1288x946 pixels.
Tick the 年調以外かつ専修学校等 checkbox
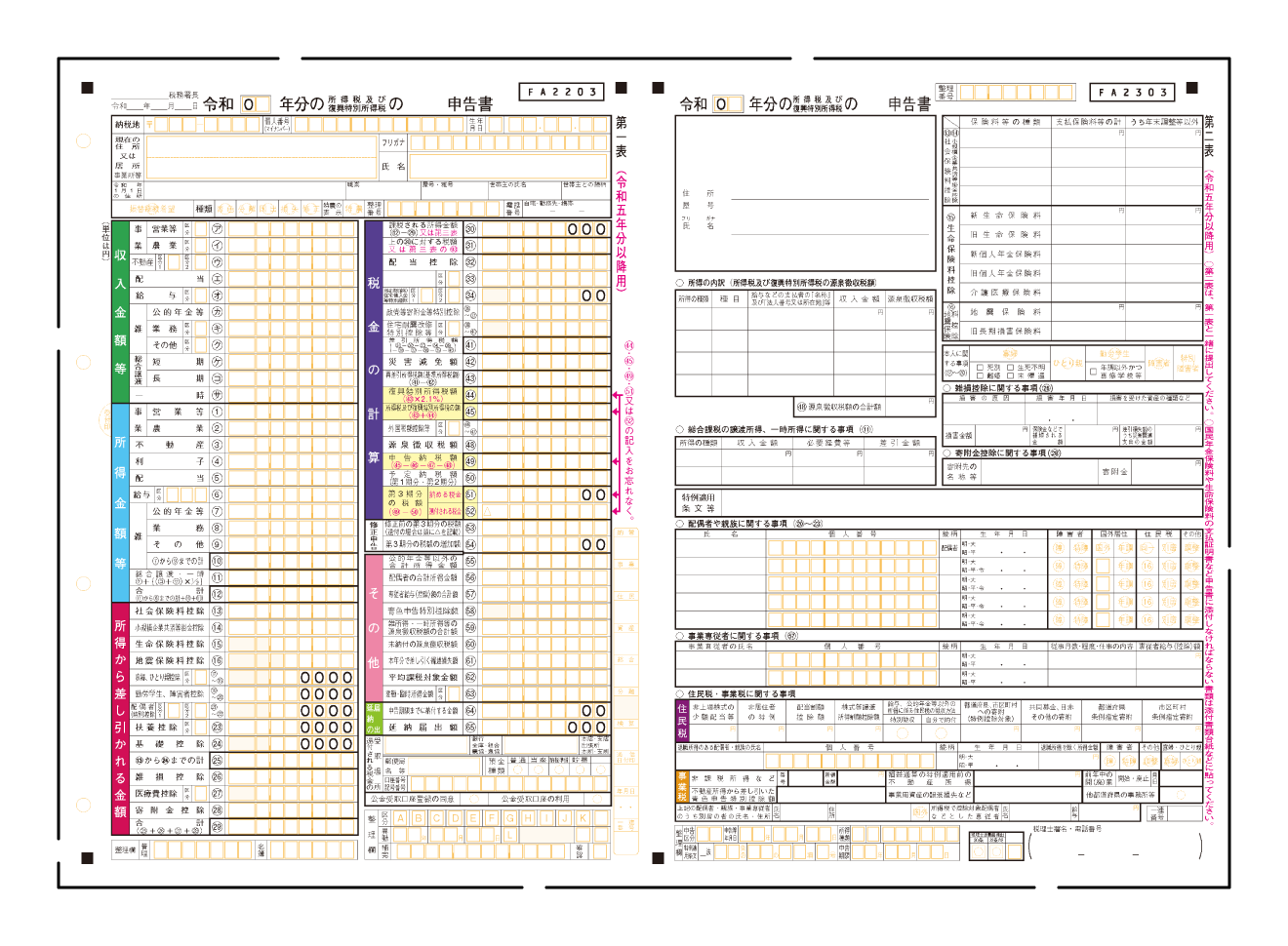coord(1093,372)
